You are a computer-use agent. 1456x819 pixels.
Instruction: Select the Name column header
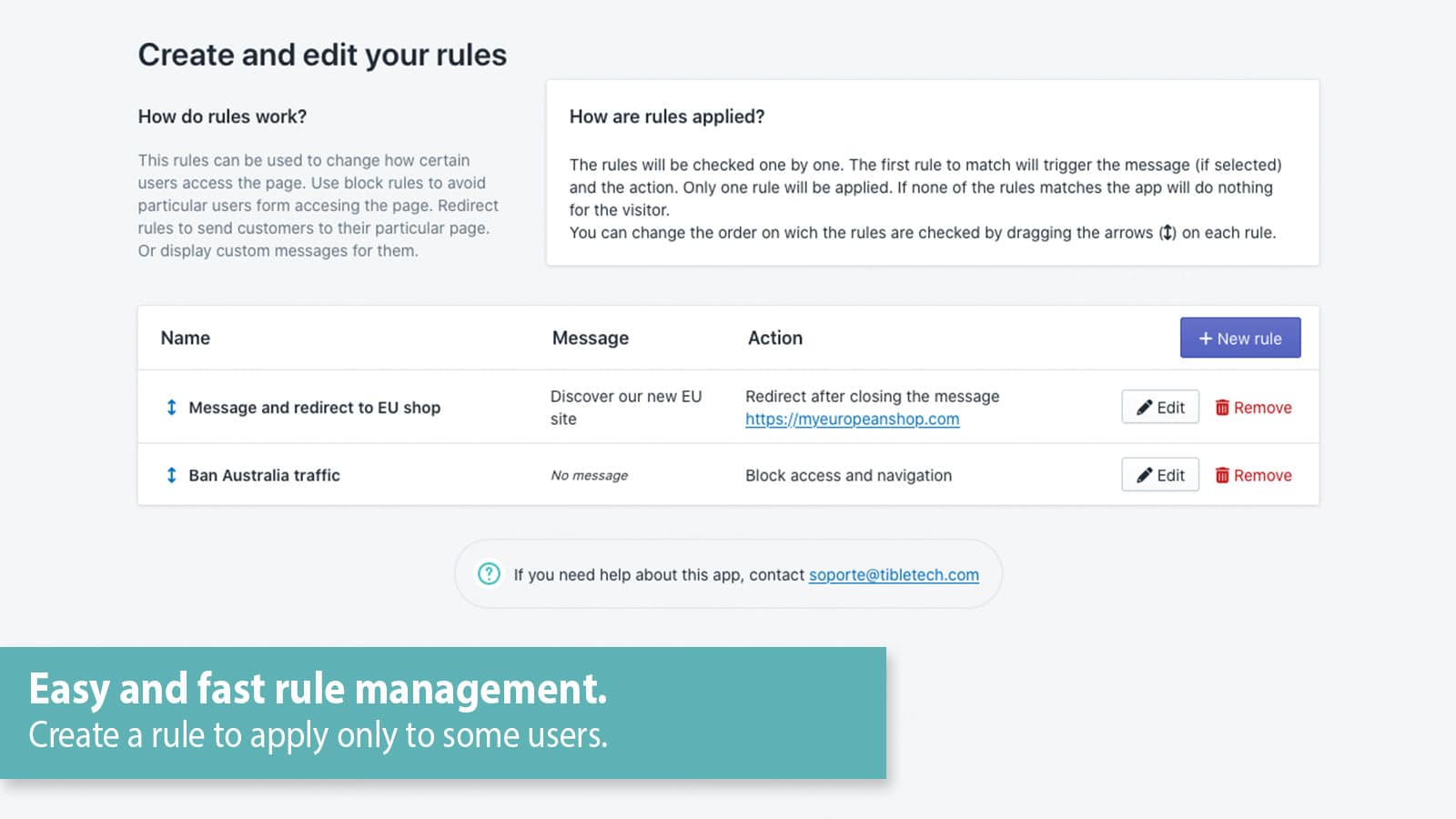pos(185,338)
